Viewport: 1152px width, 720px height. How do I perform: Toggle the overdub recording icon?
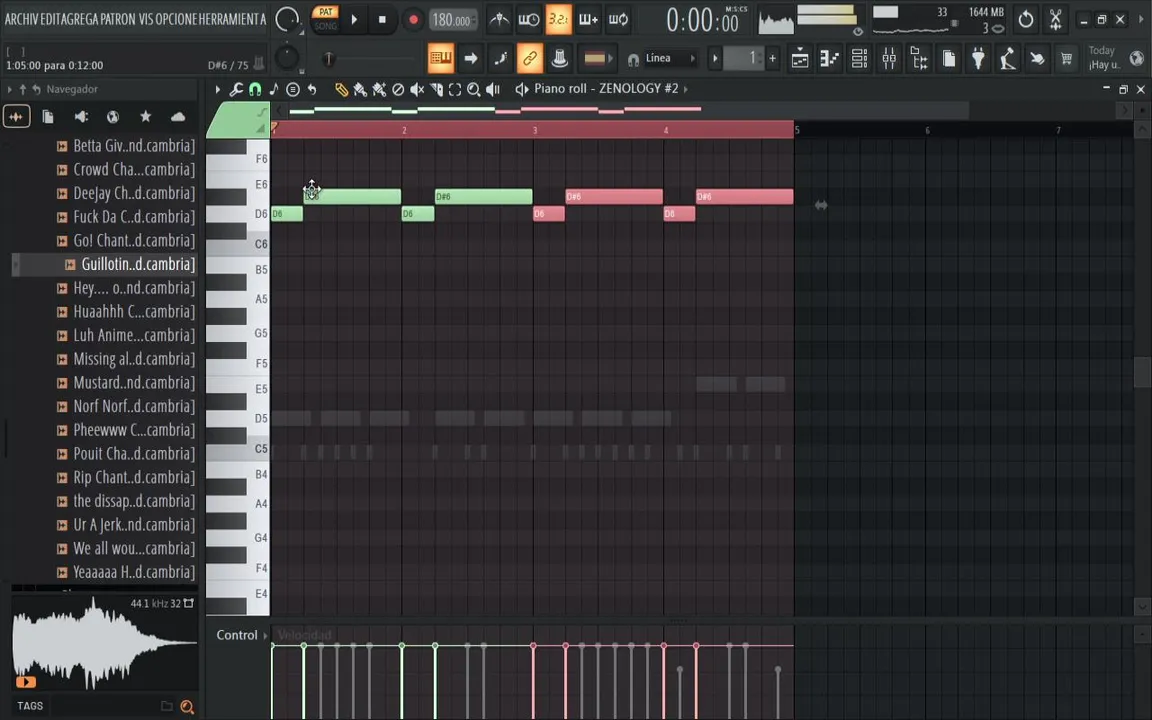[x=588, y=20]
